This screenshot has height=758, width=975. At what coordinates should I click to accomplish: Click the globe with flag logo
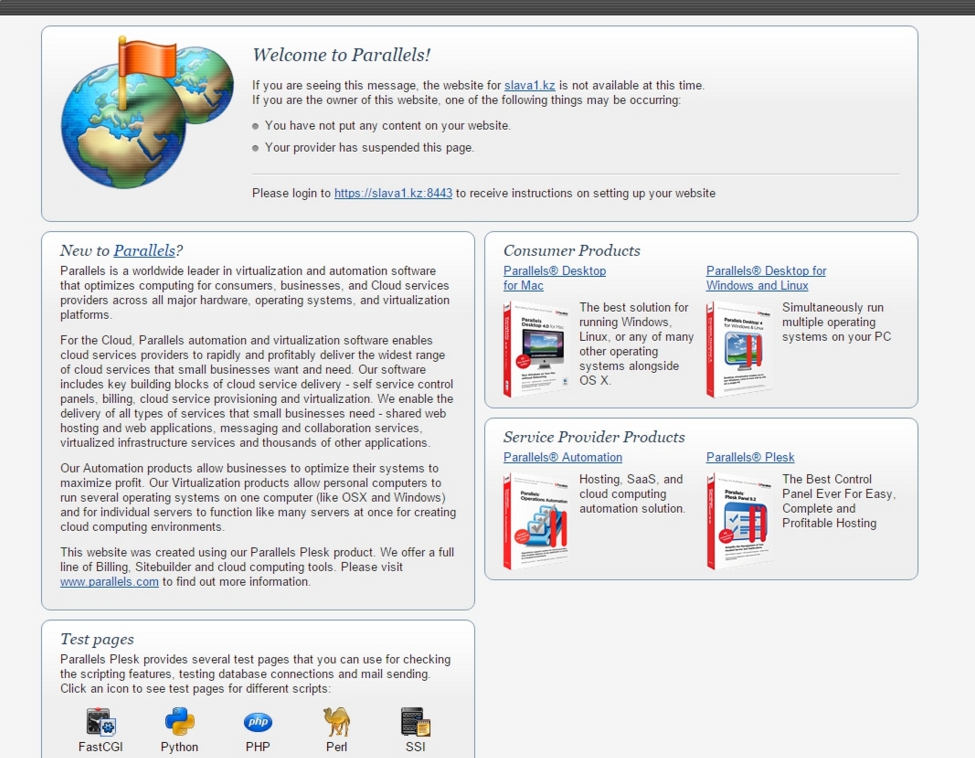146,113
